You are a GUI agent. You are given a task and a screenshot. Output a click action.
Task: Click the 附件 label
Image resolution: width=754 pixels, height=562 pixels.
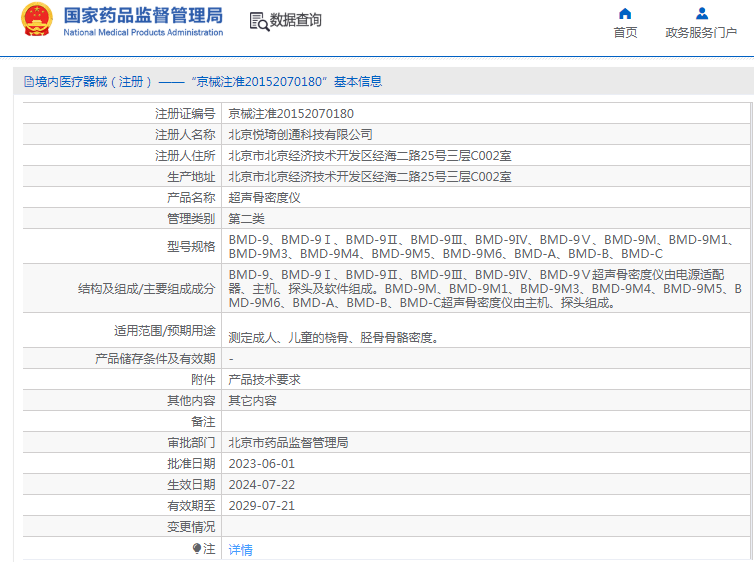(203, 380)
